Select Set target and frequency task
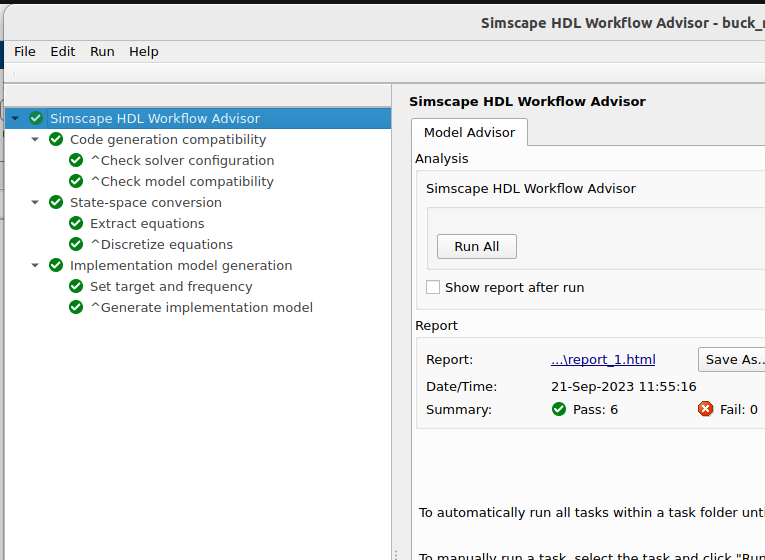Viewport: 765px width, 560px height. click(171, 286)
